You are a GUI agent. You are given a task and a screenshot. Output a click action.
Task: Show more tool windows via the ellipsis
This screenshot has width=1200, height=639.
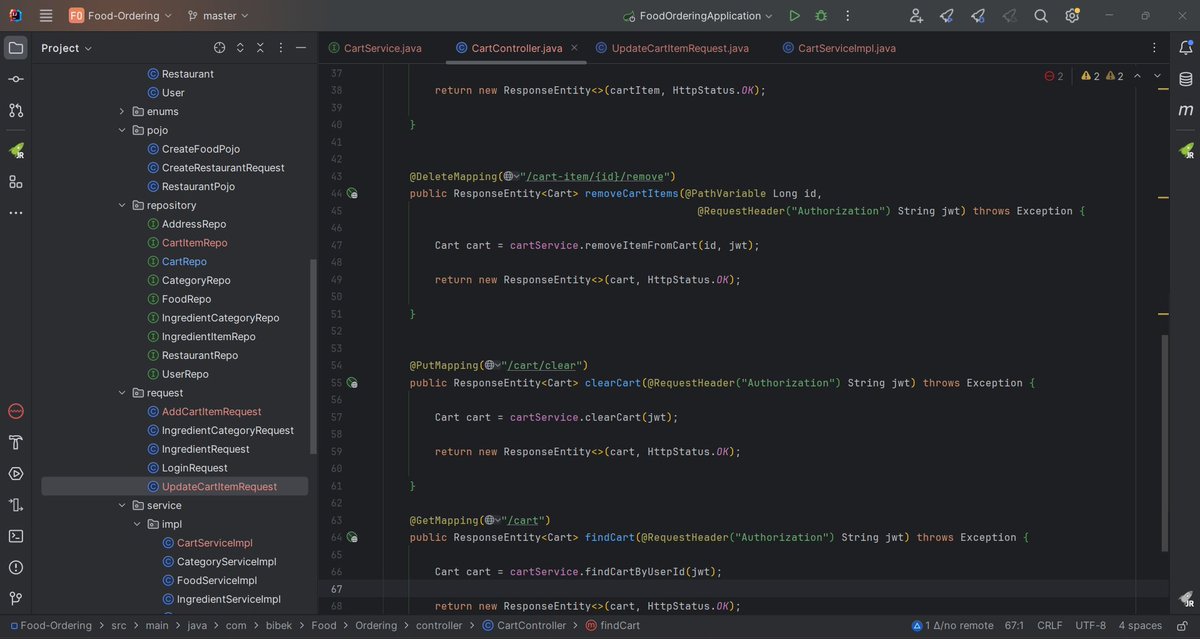point(16,213)
